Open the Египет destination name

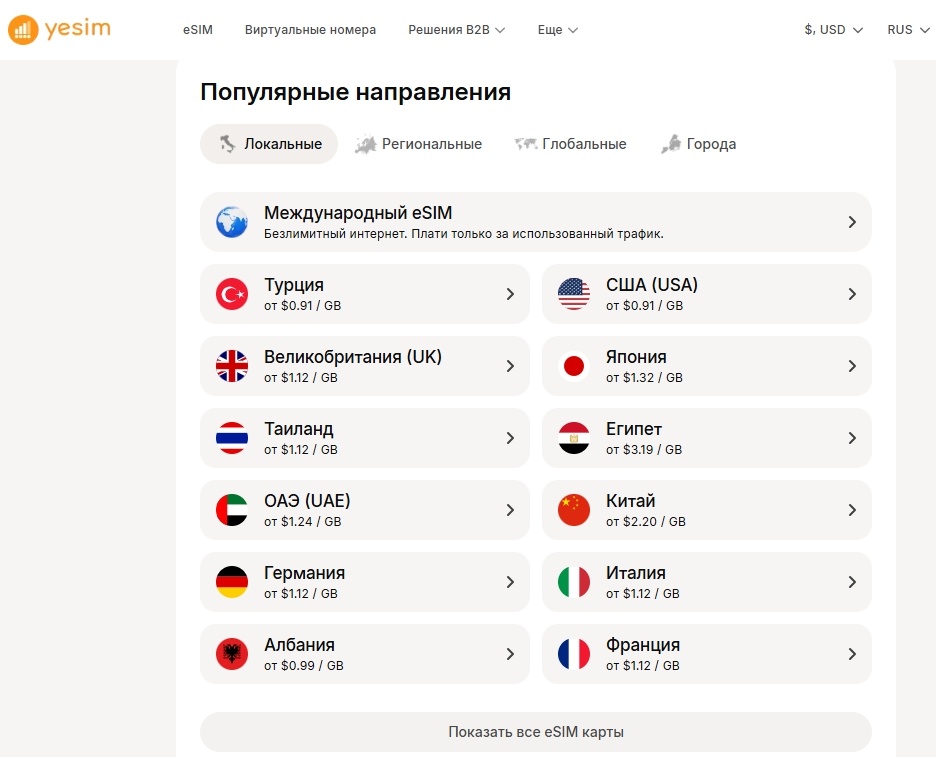[x=634, y=429]
